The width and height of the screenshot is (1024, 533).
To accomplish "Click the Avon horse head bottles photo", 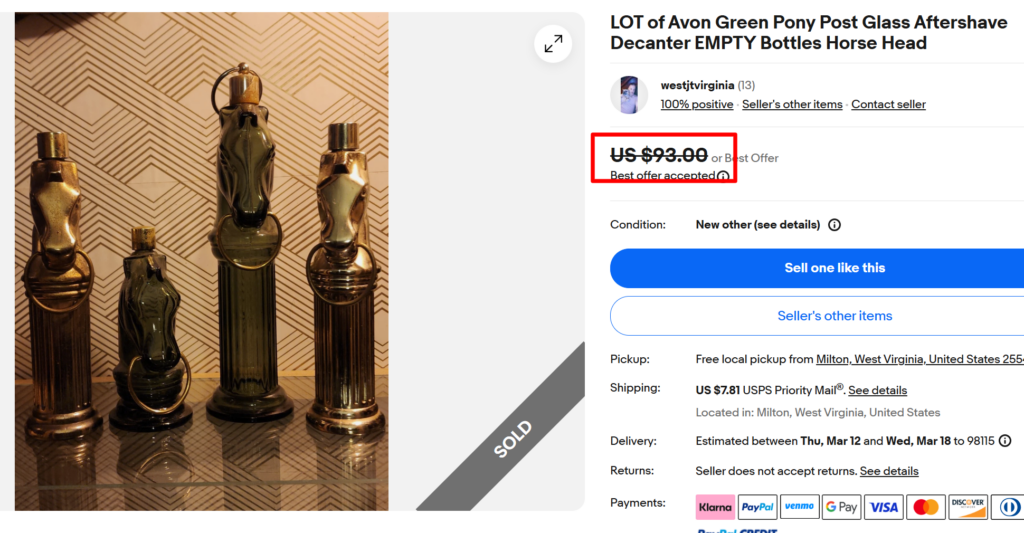I will pos(201,261).
